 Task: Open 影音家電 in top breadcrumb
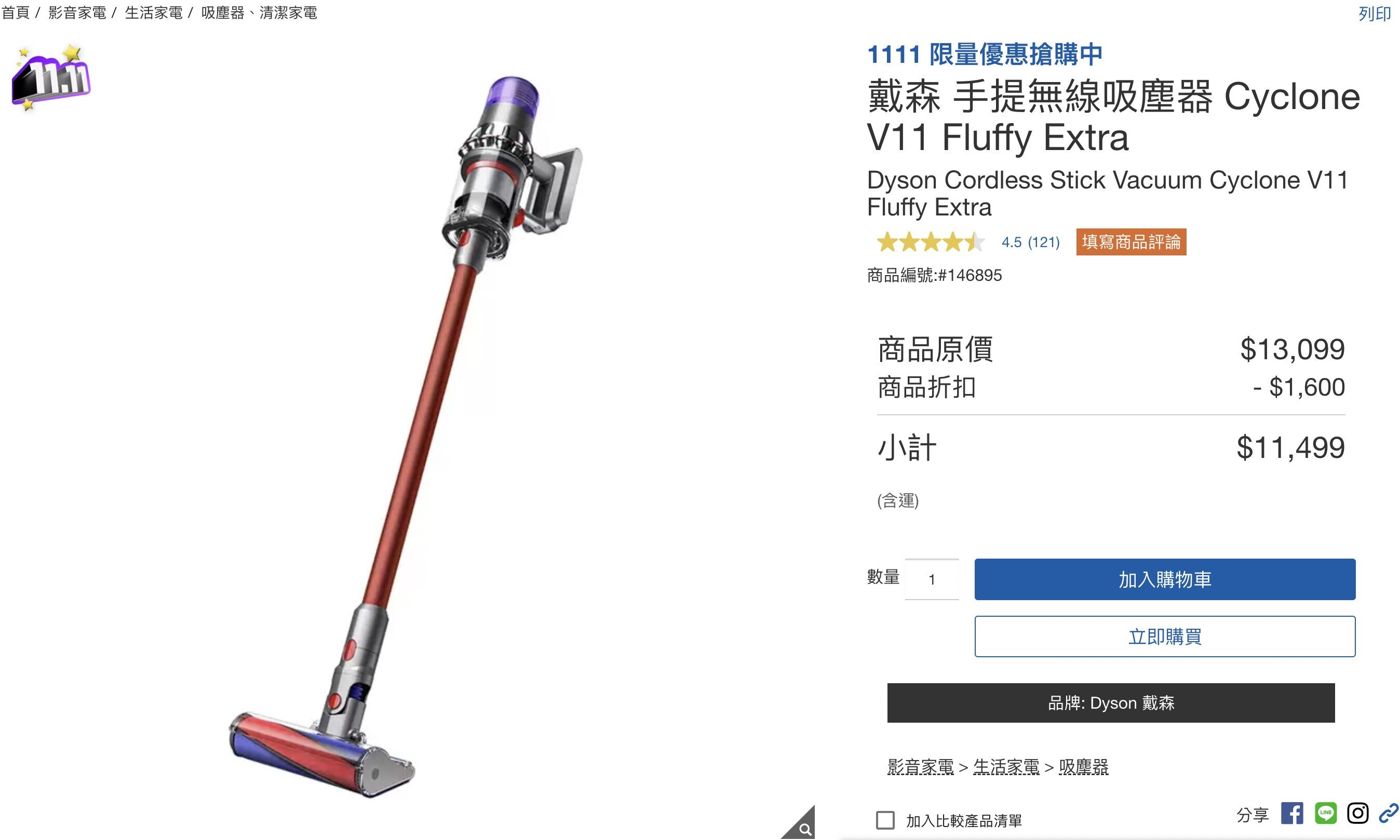(77, 12)
